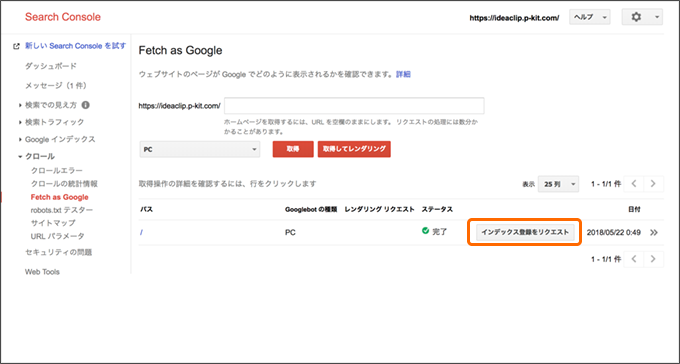
Task: Click the Fetch as Google page heading
Action: 180,51
